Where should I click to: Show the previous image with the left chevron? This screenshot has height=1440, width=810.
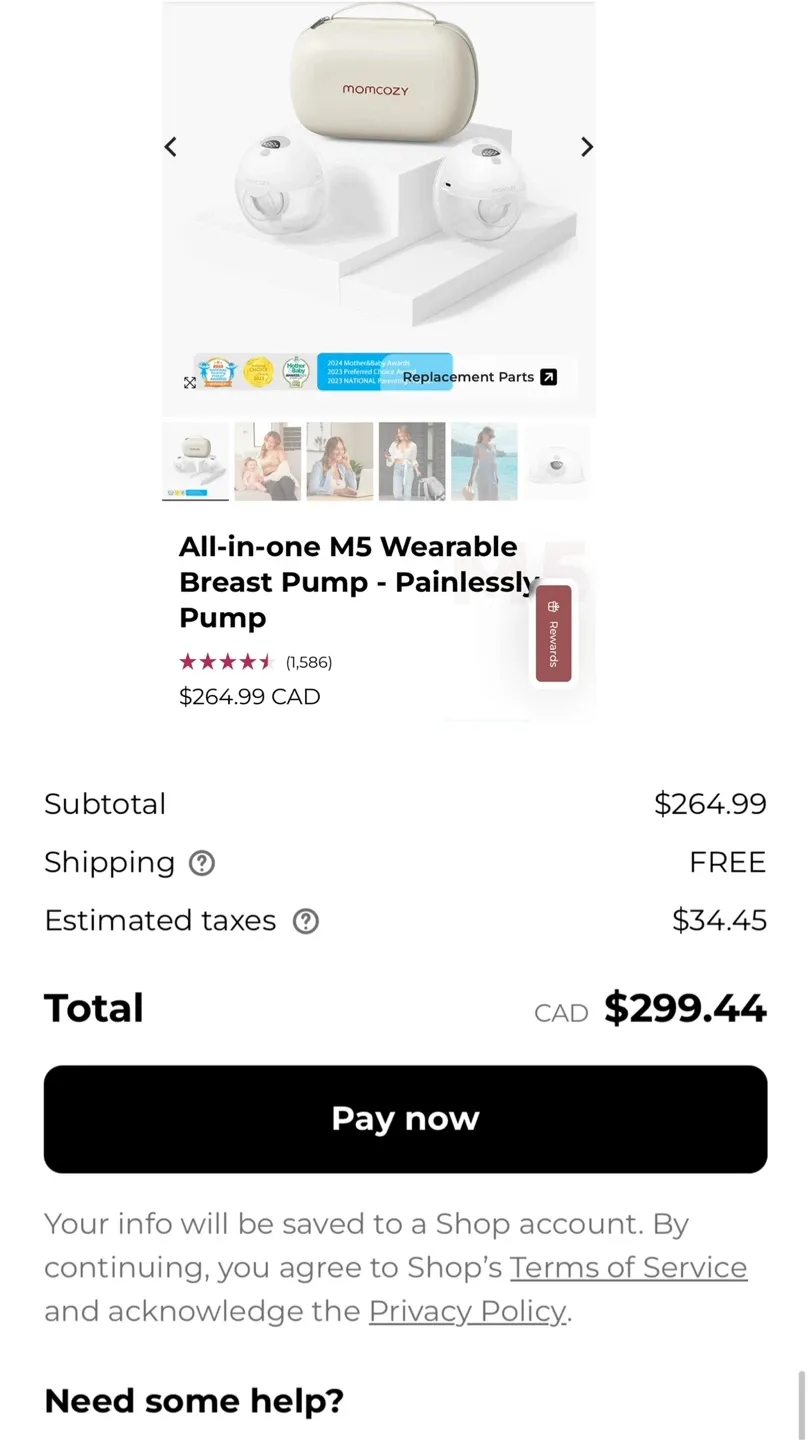pyautogui.click(x=170, y=146)
